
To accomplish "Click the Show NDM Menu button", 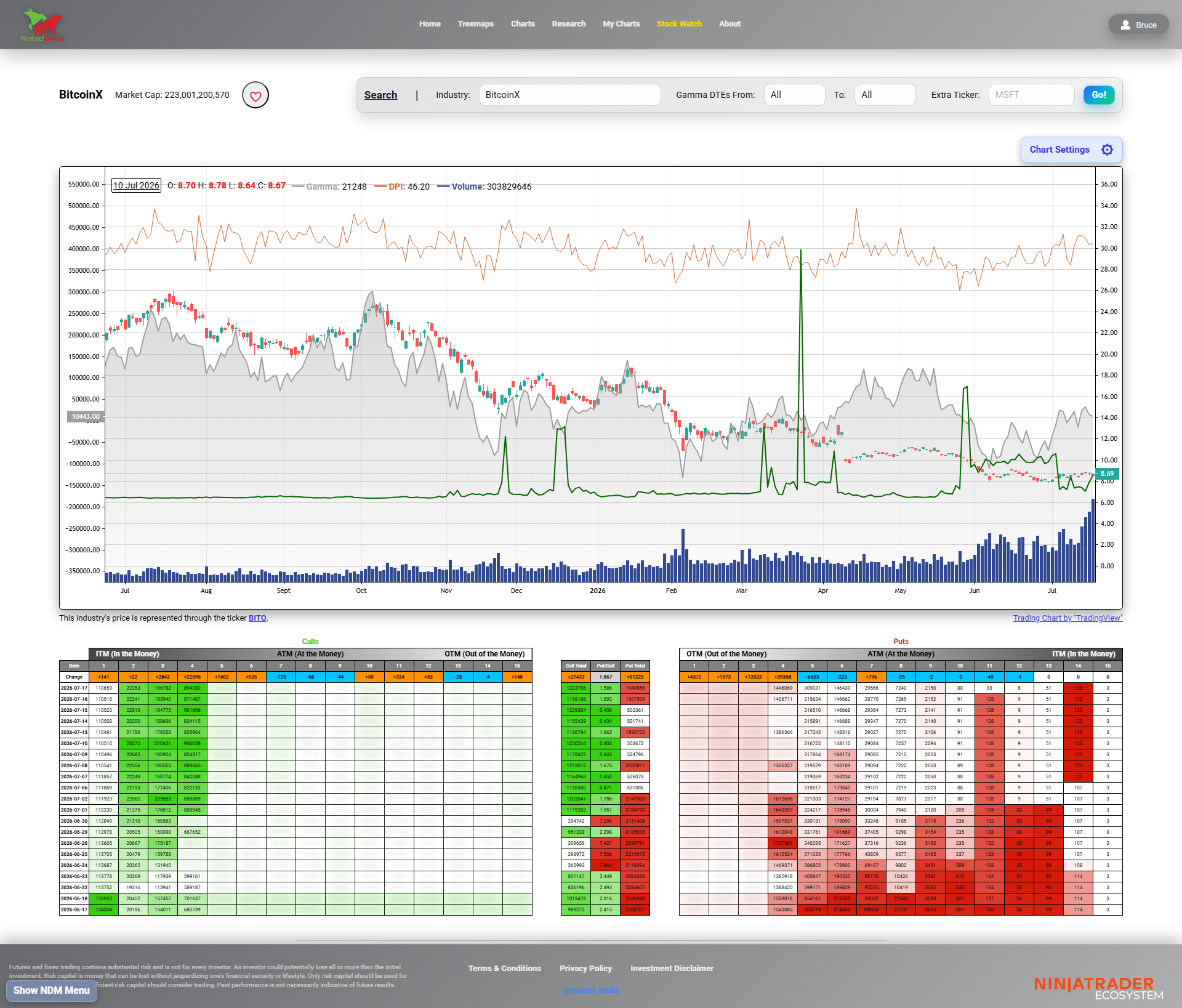I will pyautogui.click(x=52, y=991).
